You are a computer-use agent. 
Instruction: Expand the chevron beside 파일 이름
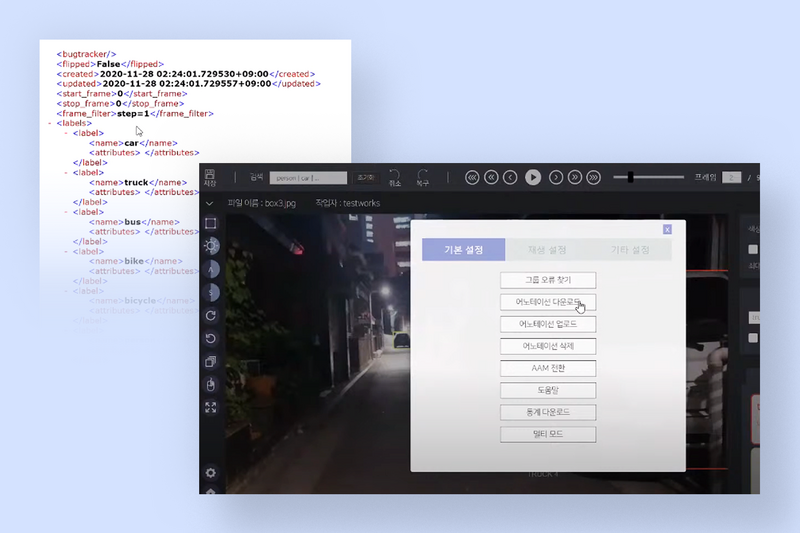tap(209, 203)
